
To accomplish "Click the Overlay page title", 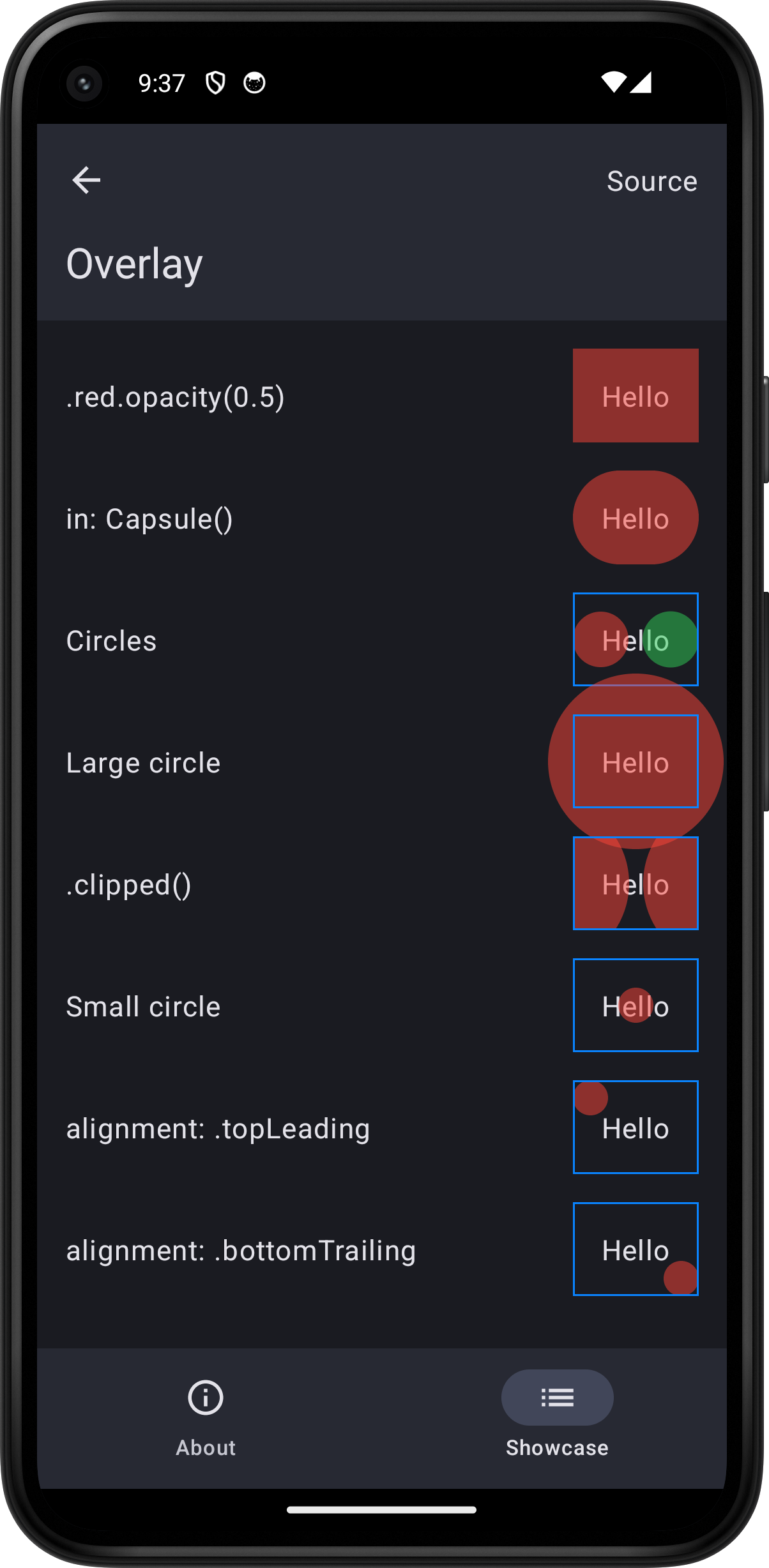I will (x=134, y=263).
